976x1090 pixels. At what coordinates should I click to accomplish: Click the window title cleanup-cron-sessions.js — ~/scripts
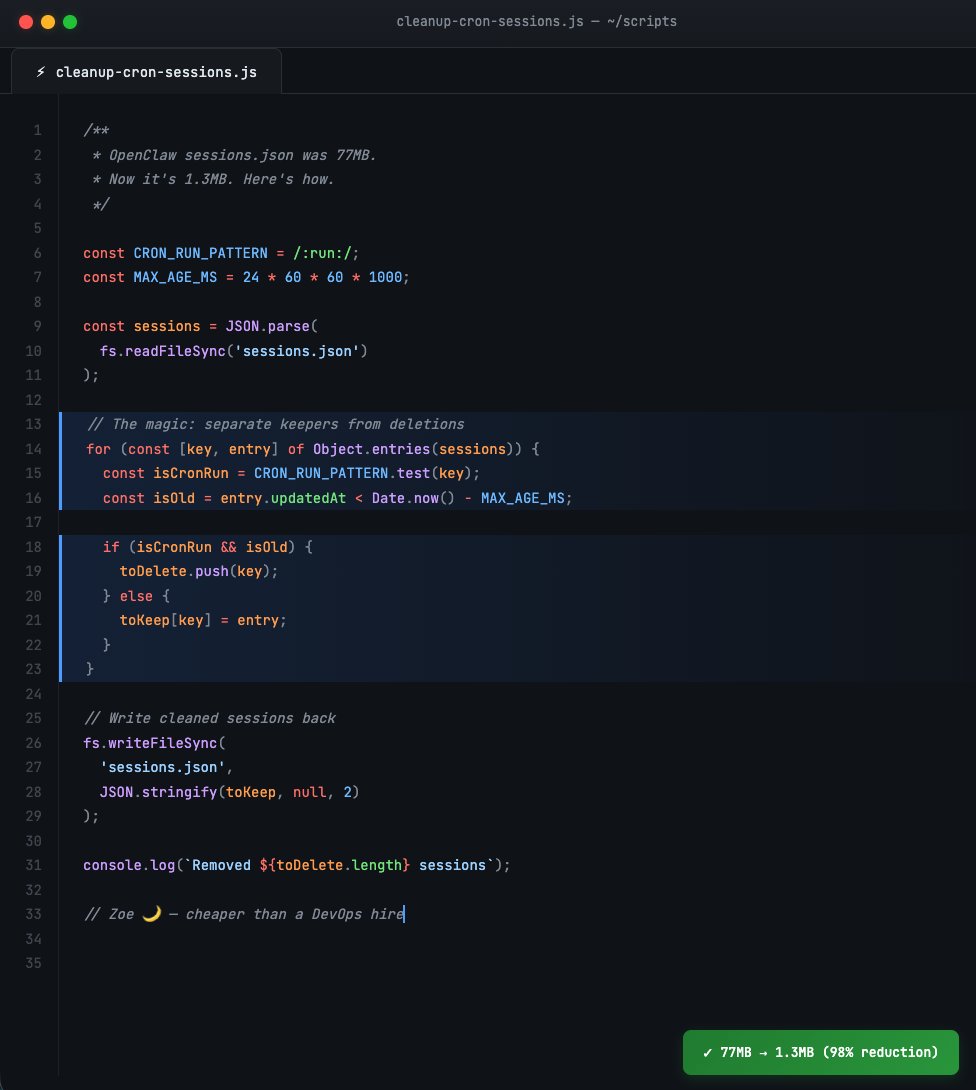(537, 22)
